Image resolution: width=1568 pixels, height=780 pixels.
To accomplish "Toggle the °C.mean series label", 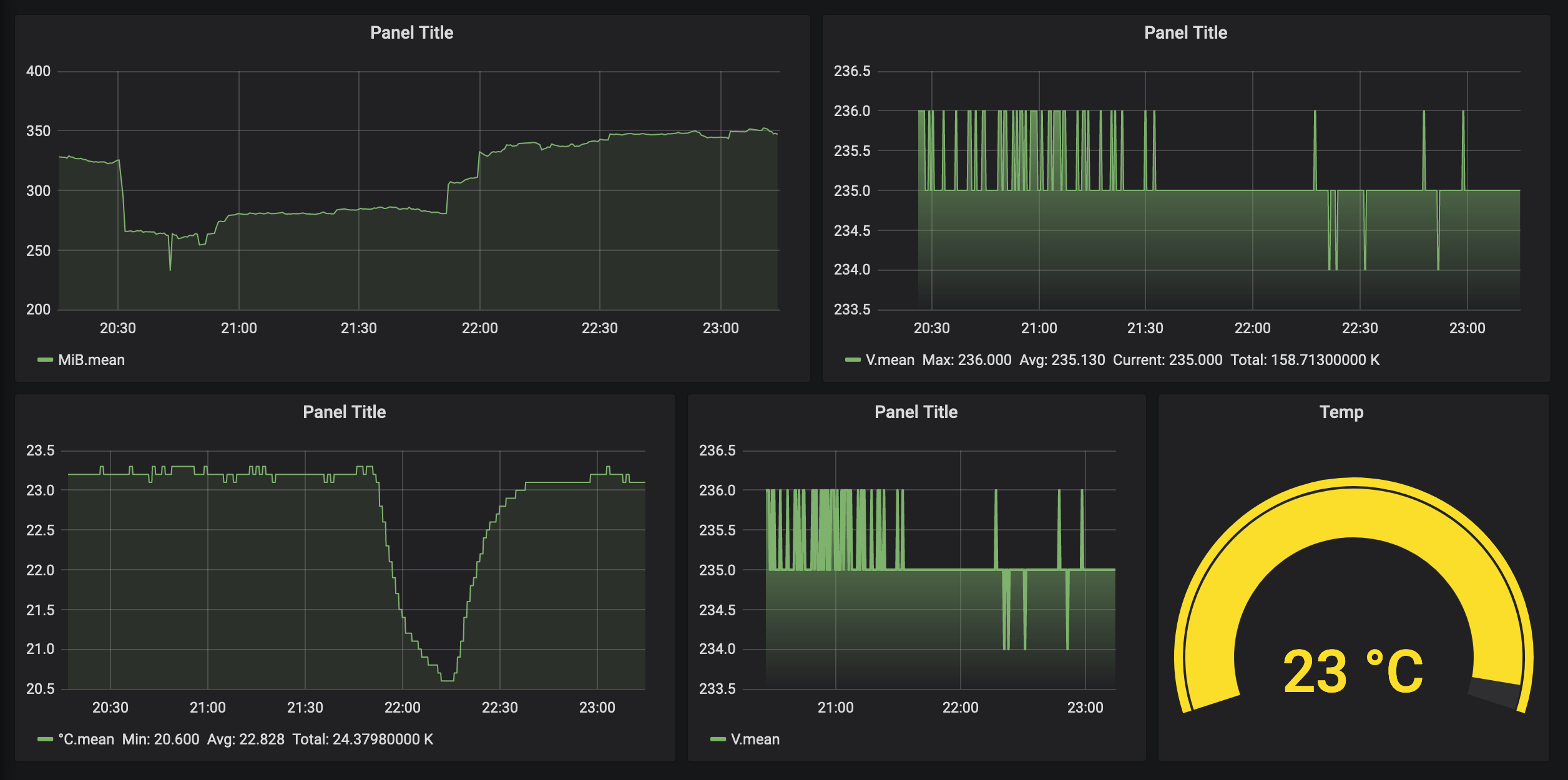I will (86, 739).
